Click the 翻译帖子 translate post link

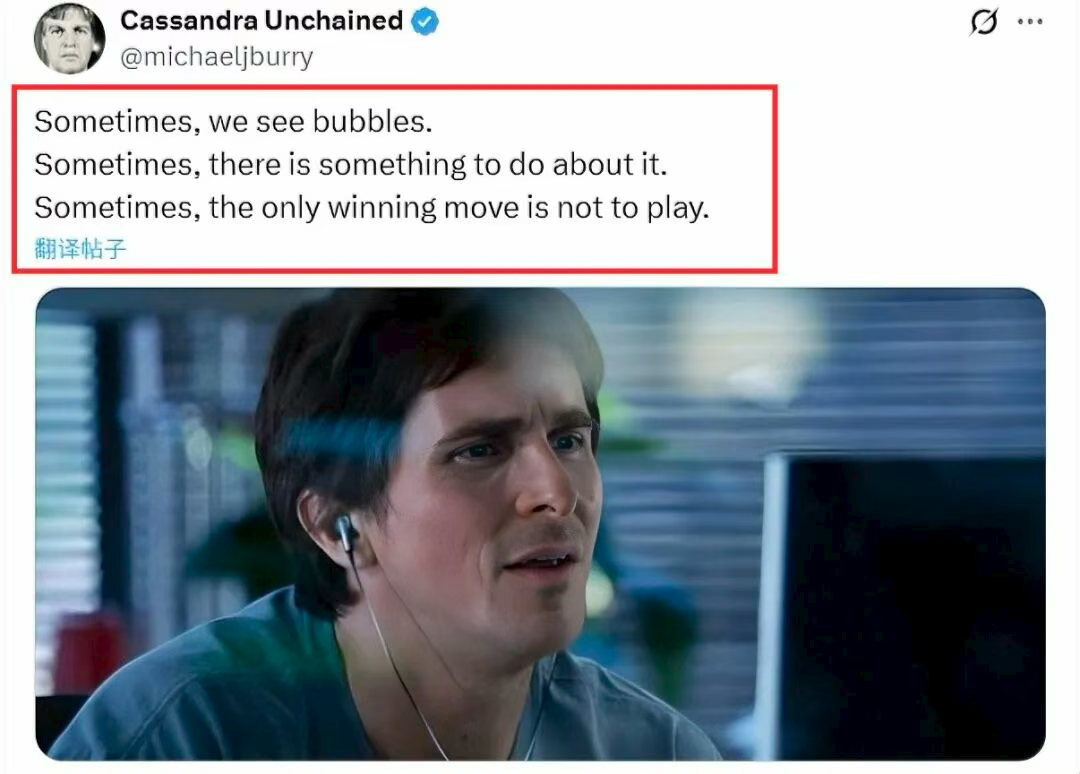pyautogui.click(x=80, y=249)
